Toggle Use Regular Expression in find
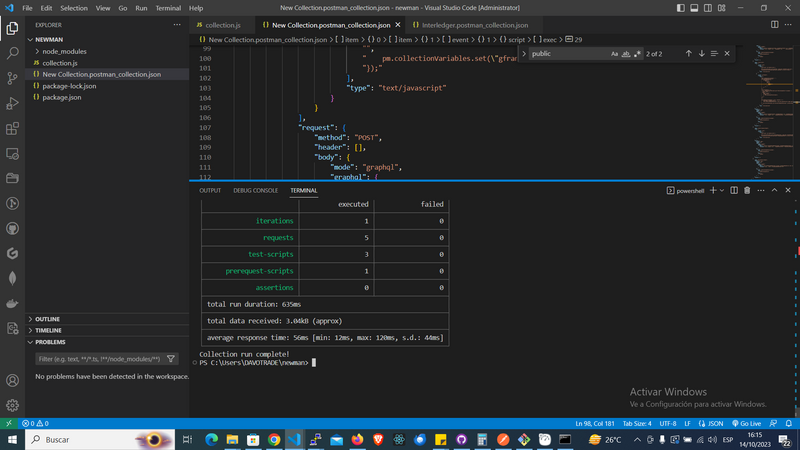 pyautogui.click(x=637, y=54)
